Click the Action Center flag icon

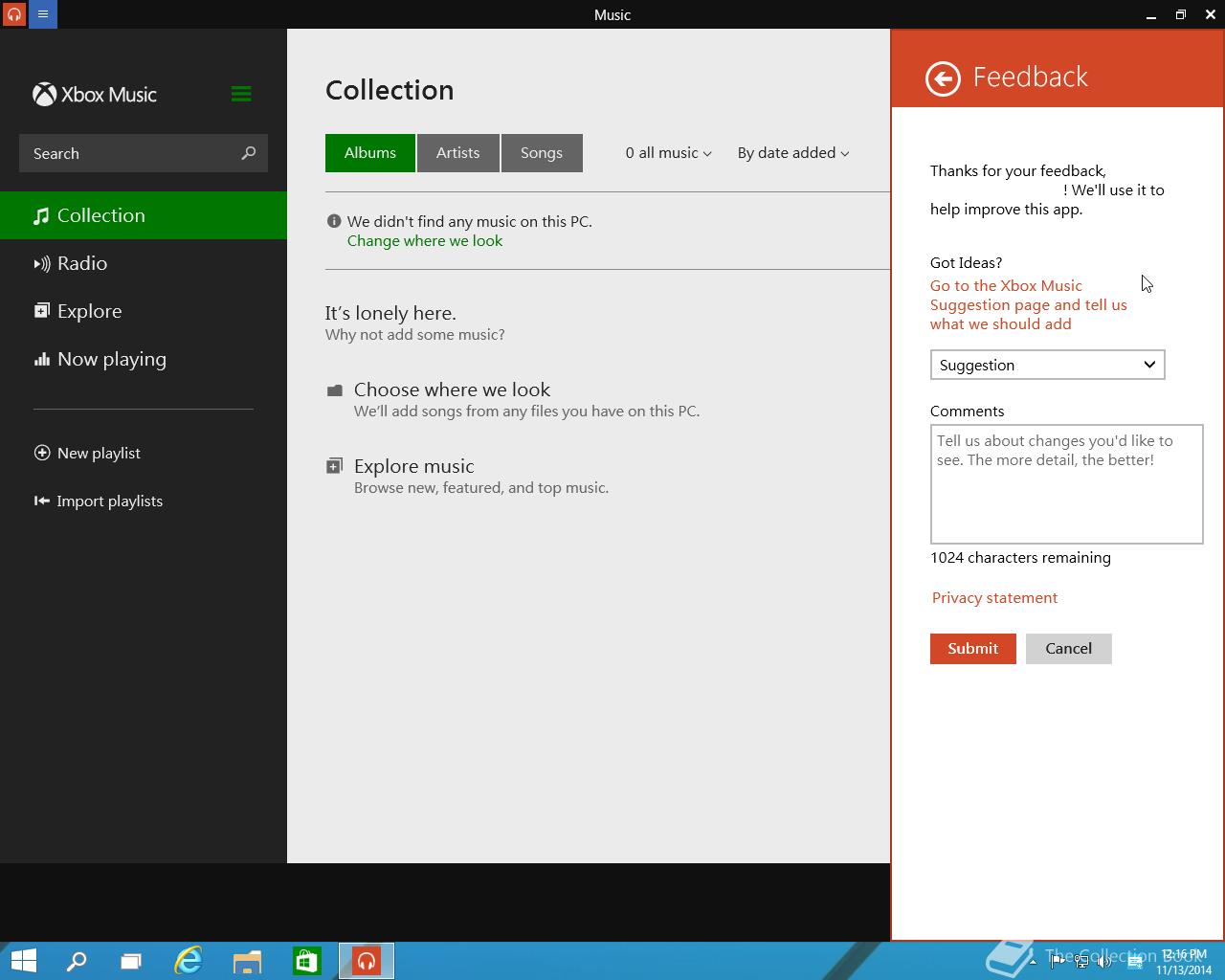coord(1058,962)
